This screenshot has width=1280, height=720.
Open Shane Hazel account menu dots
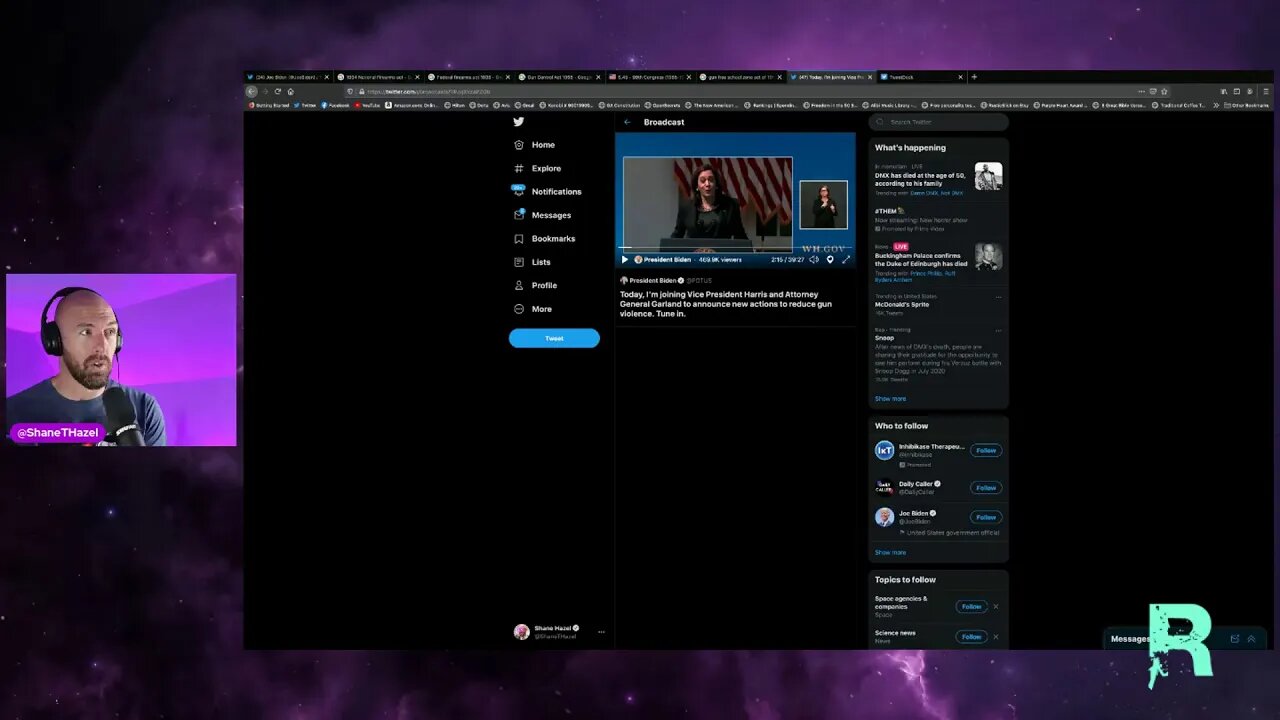point(601,632)
